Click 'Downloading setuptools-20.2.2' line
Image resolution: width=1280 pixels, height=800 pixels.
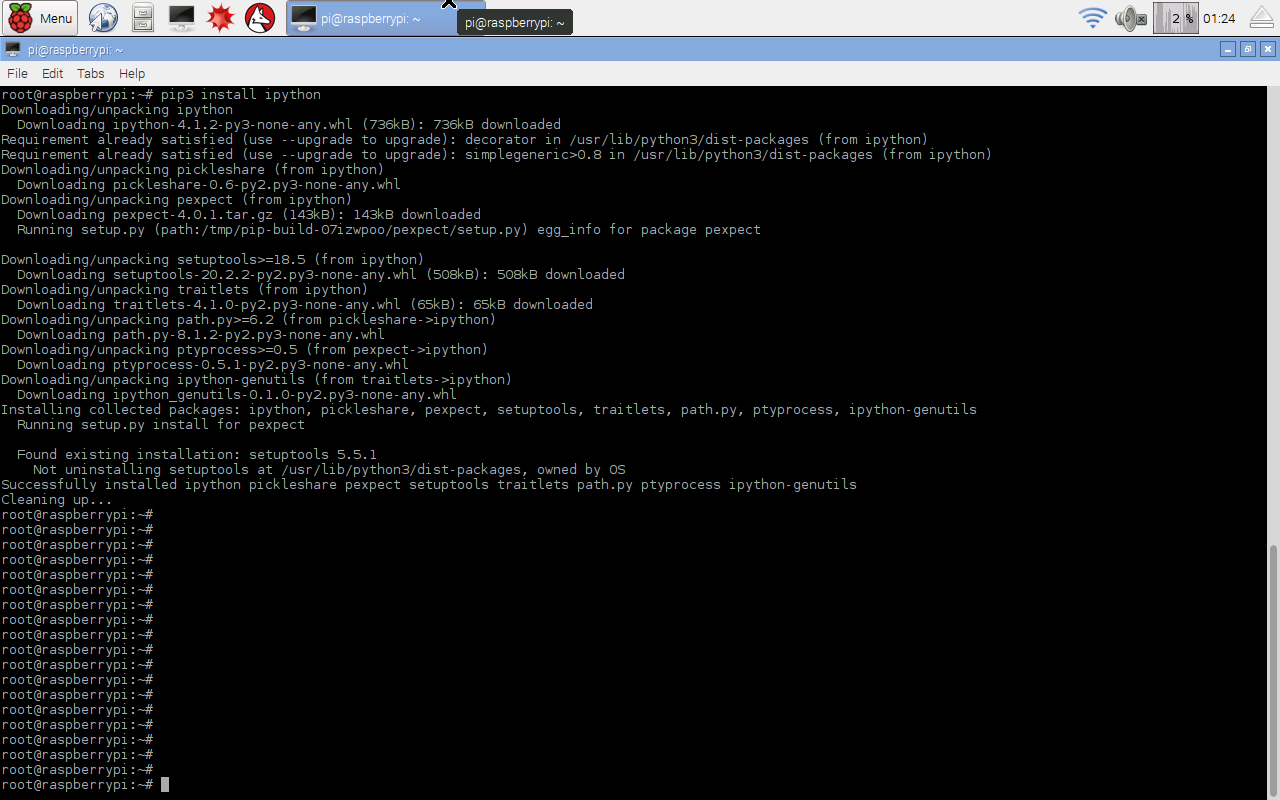click(x=321, y=275)
